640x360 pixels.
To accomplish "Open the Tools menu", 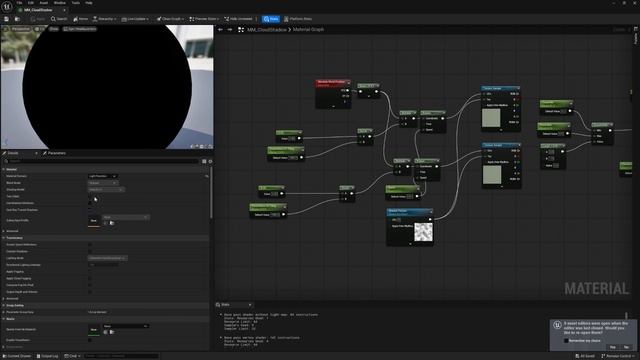I will [76, 3].
